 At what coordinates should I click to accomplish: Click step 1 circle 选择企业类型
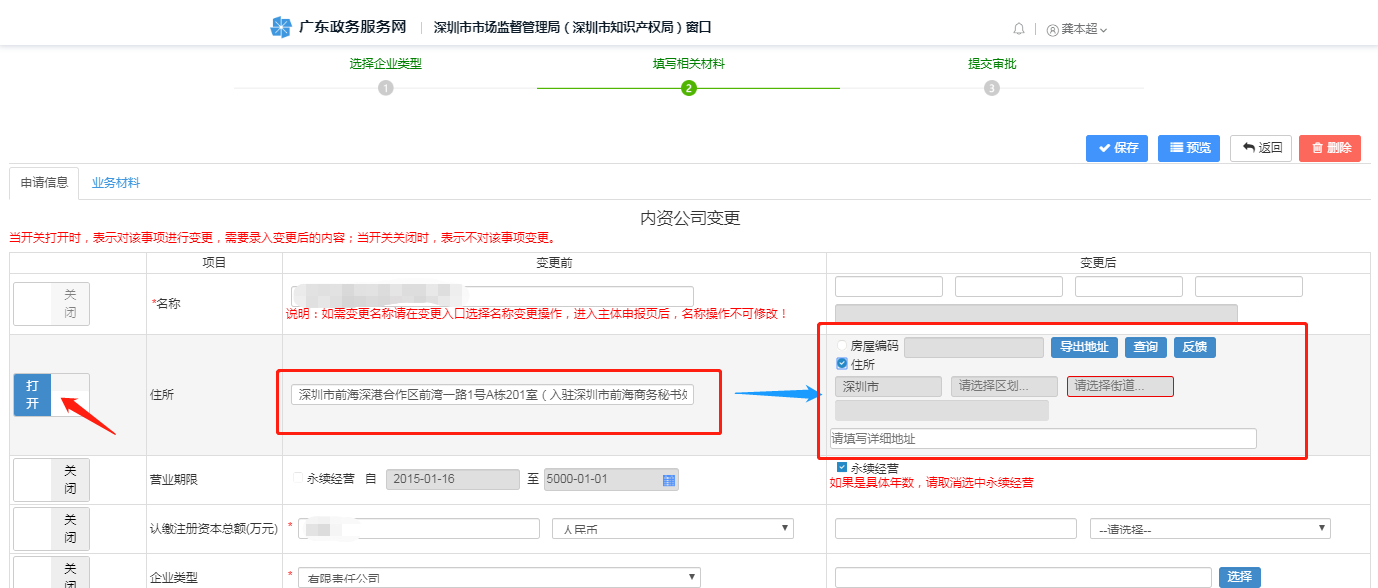(x=386, y=88)
